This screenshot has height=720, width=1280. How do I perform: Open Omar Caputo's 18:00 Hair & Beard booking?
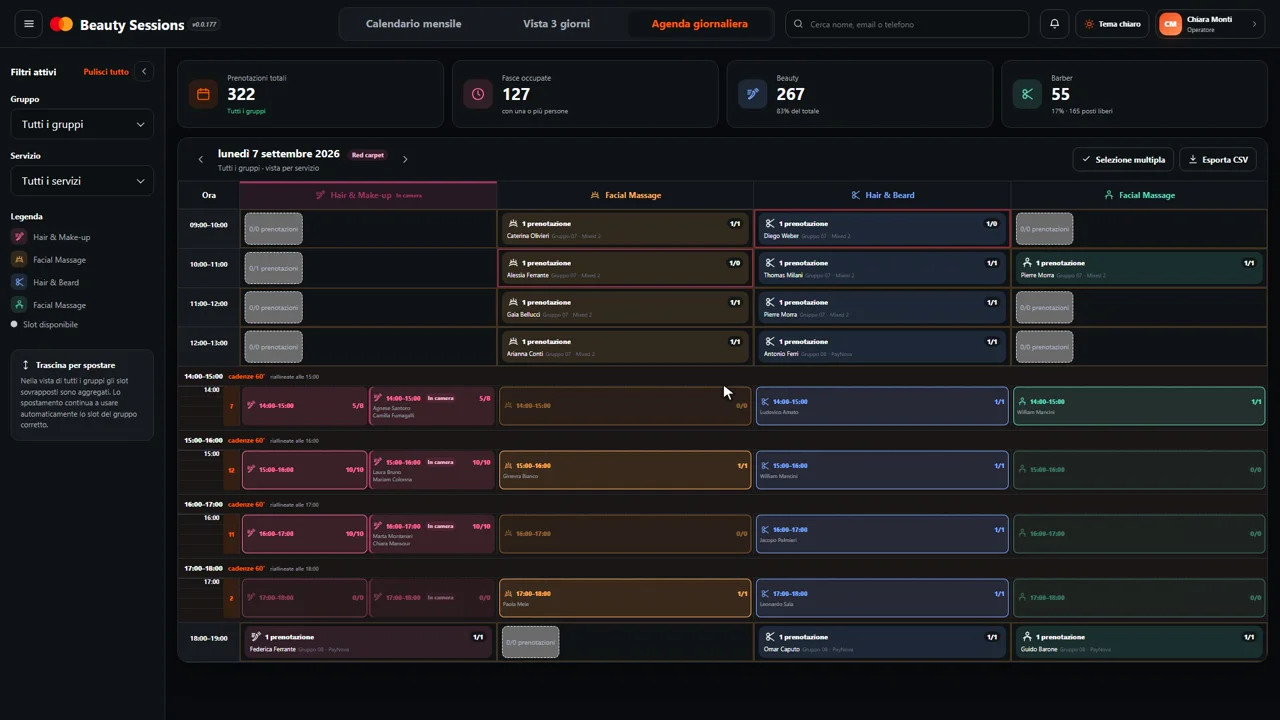pyautogui.click(x=881, y=642)
